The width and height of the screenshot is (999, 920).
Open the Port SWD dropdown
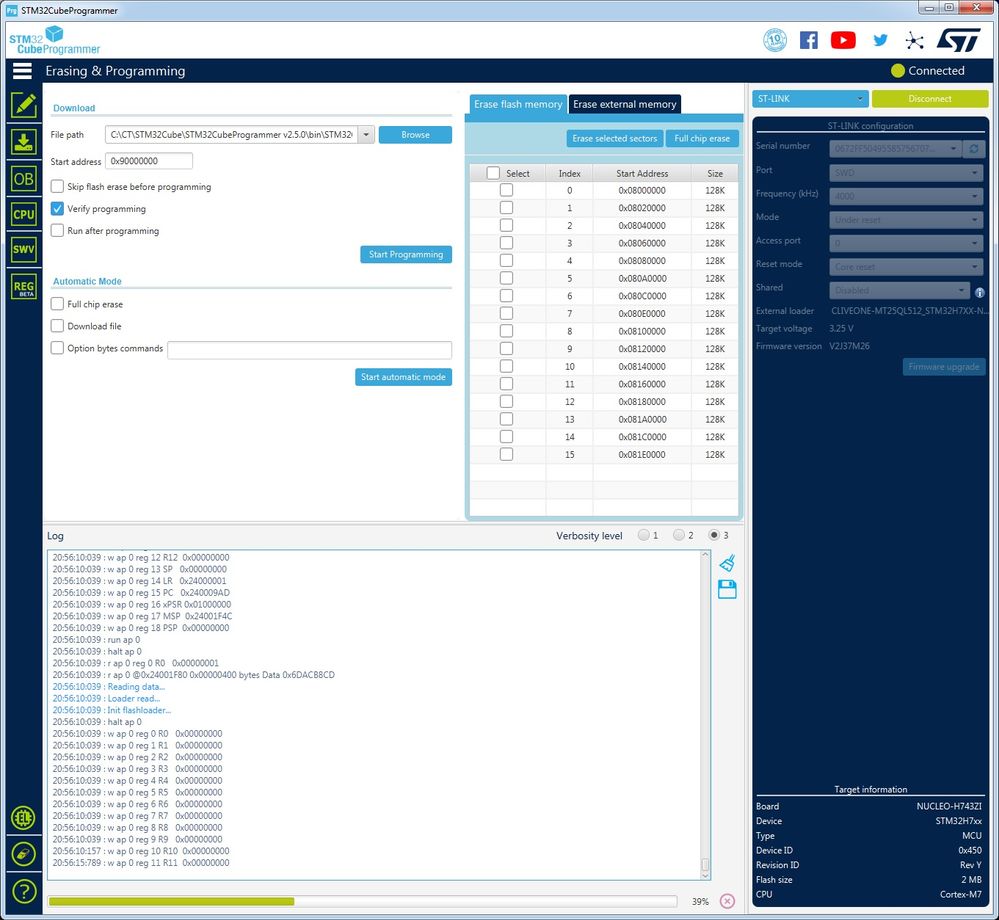[x=906, y=172]
